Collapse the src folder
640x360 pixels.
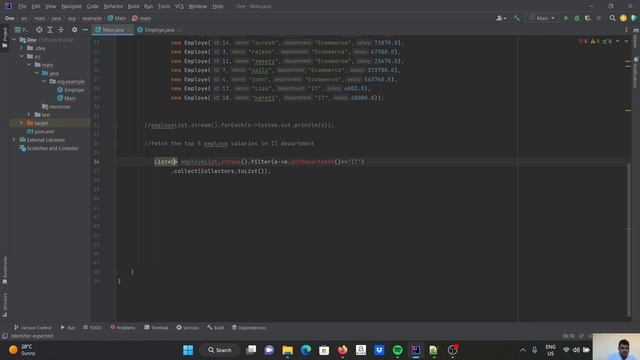pos(22,56)
